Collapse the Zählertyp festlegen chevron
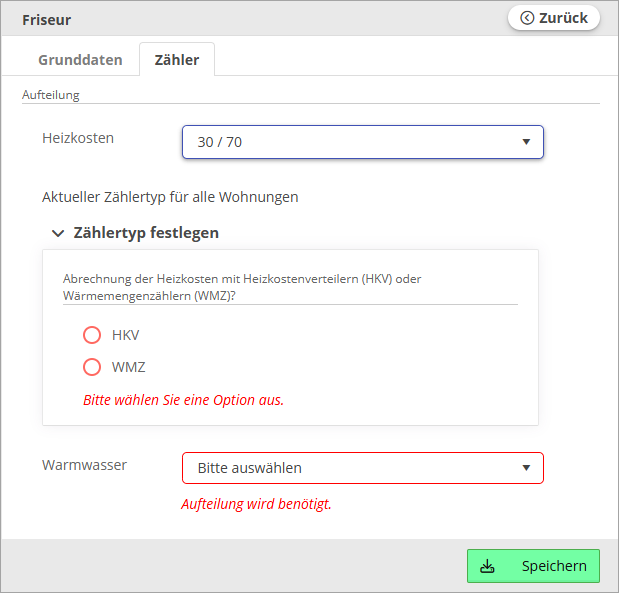Screen dimensions: 619x593 [58, 233]
